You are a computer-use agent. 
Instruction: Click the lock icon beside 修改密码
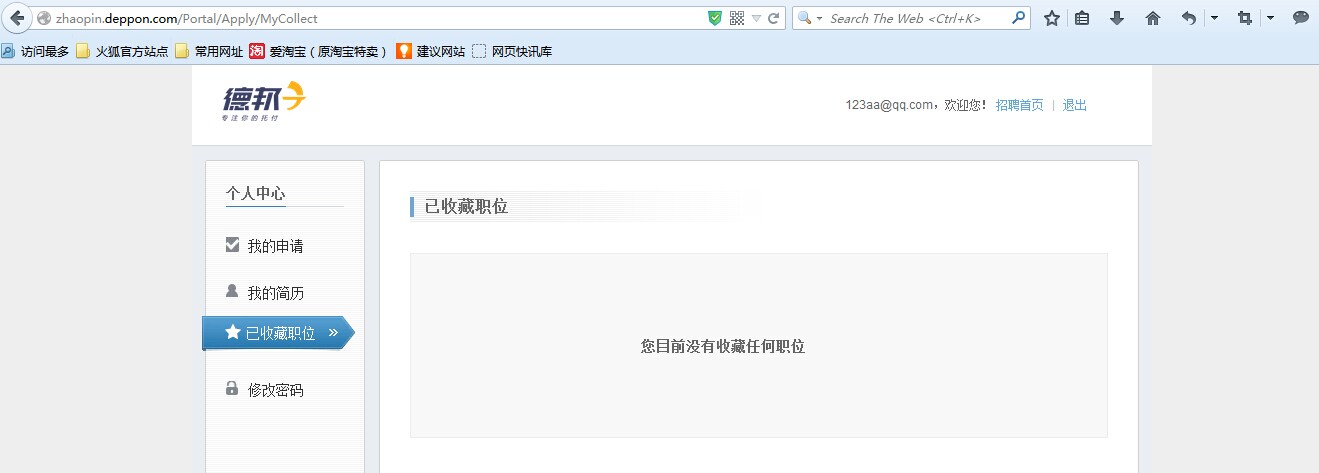tap(232, 388)
